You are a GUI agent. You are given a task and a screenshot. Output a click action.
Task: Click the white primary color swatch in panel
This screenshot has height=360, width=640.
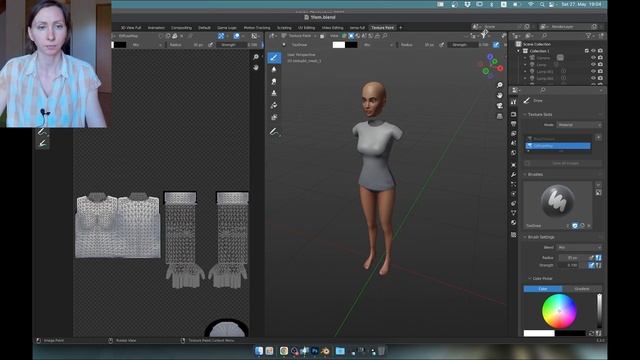(539, 333)
